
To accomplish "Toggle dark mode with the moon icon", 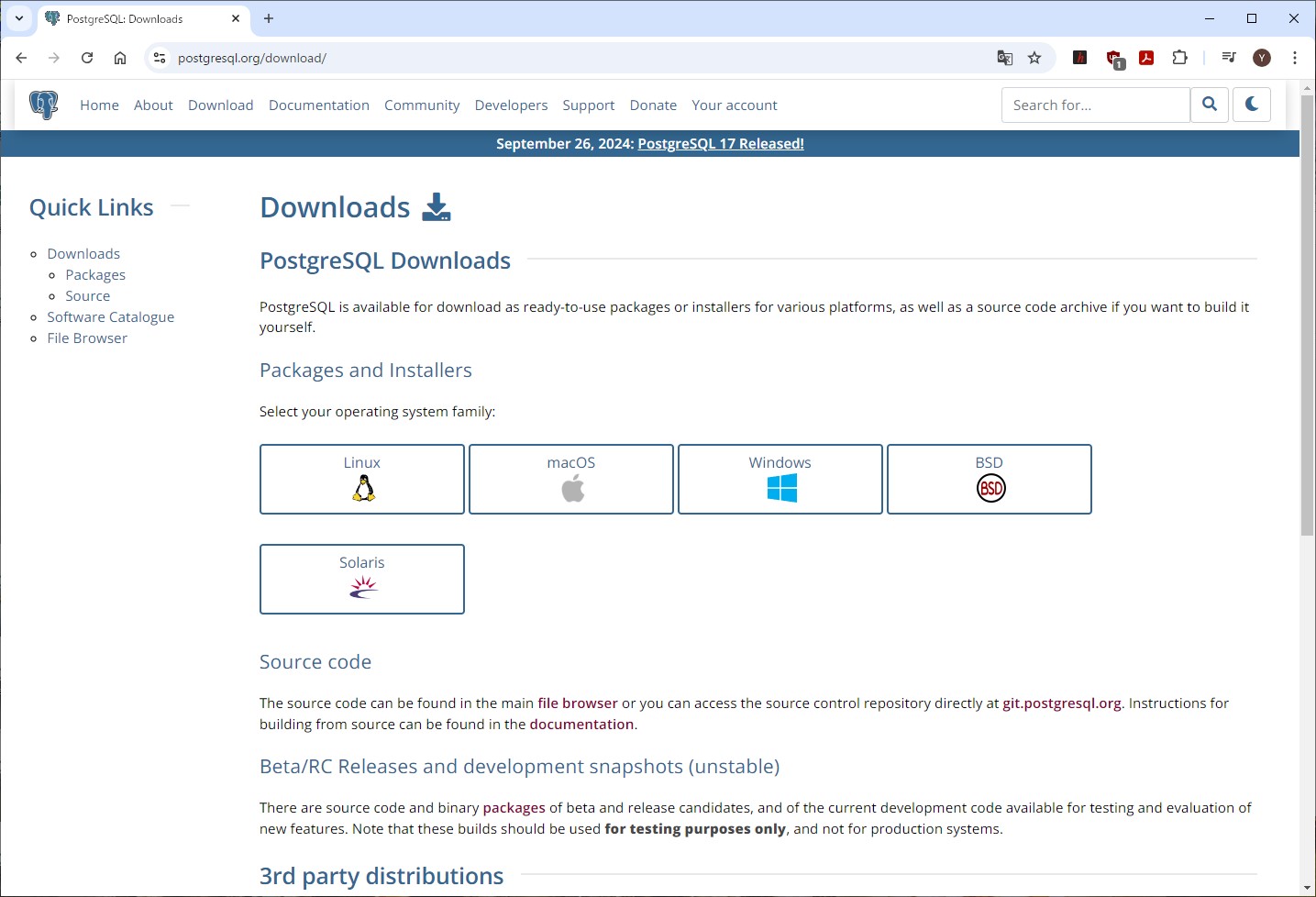I will coord(1251,104).
